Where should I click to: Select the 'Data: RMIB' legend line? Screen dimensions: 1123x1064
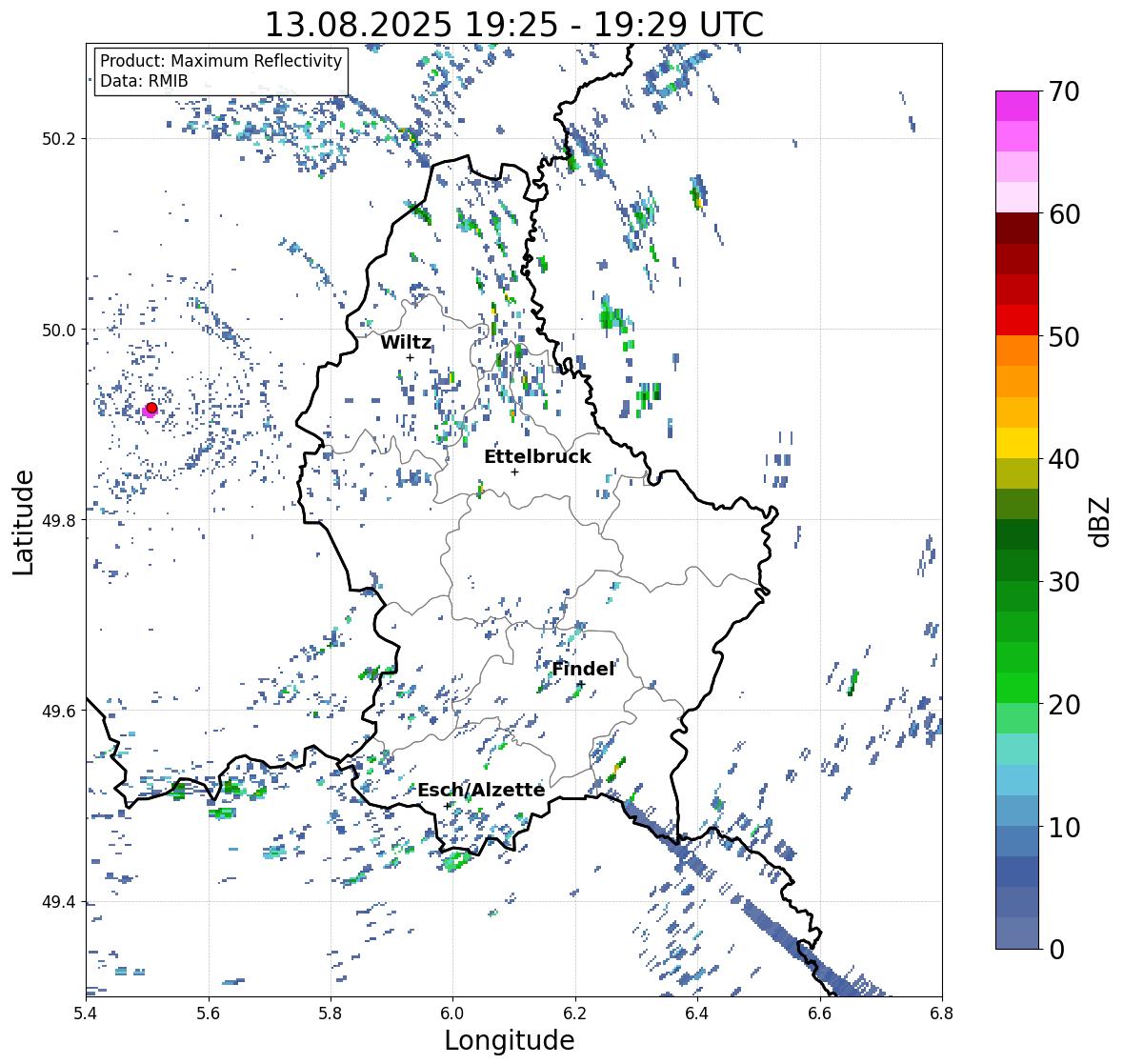coord(144,81)
